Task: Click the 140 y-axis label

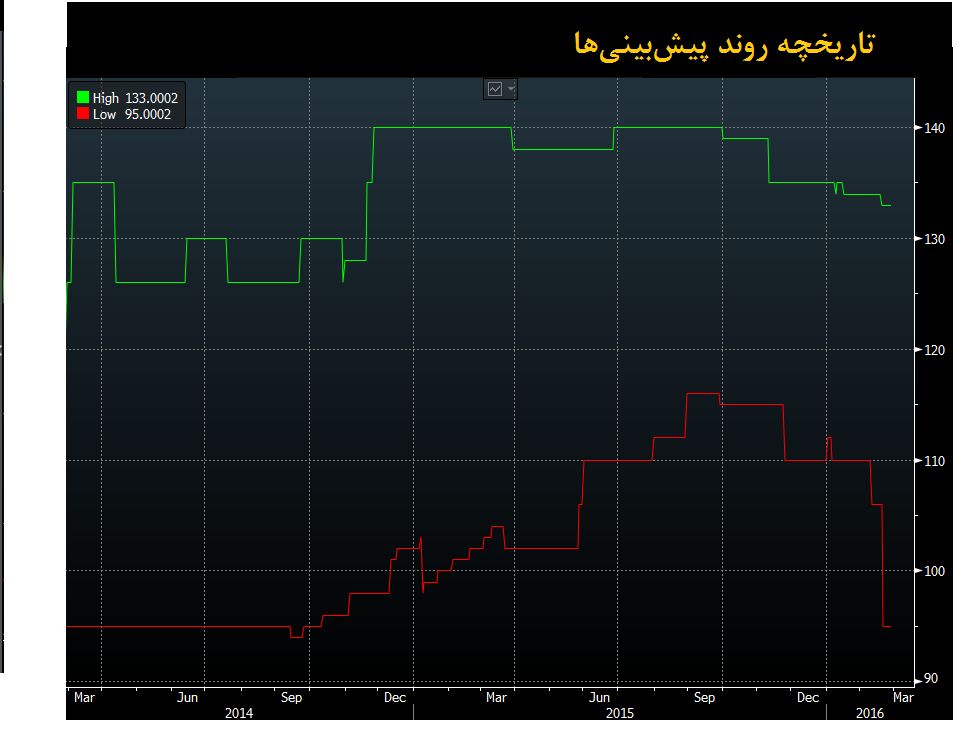Action: pyautogui.click(x=934, y=128)
